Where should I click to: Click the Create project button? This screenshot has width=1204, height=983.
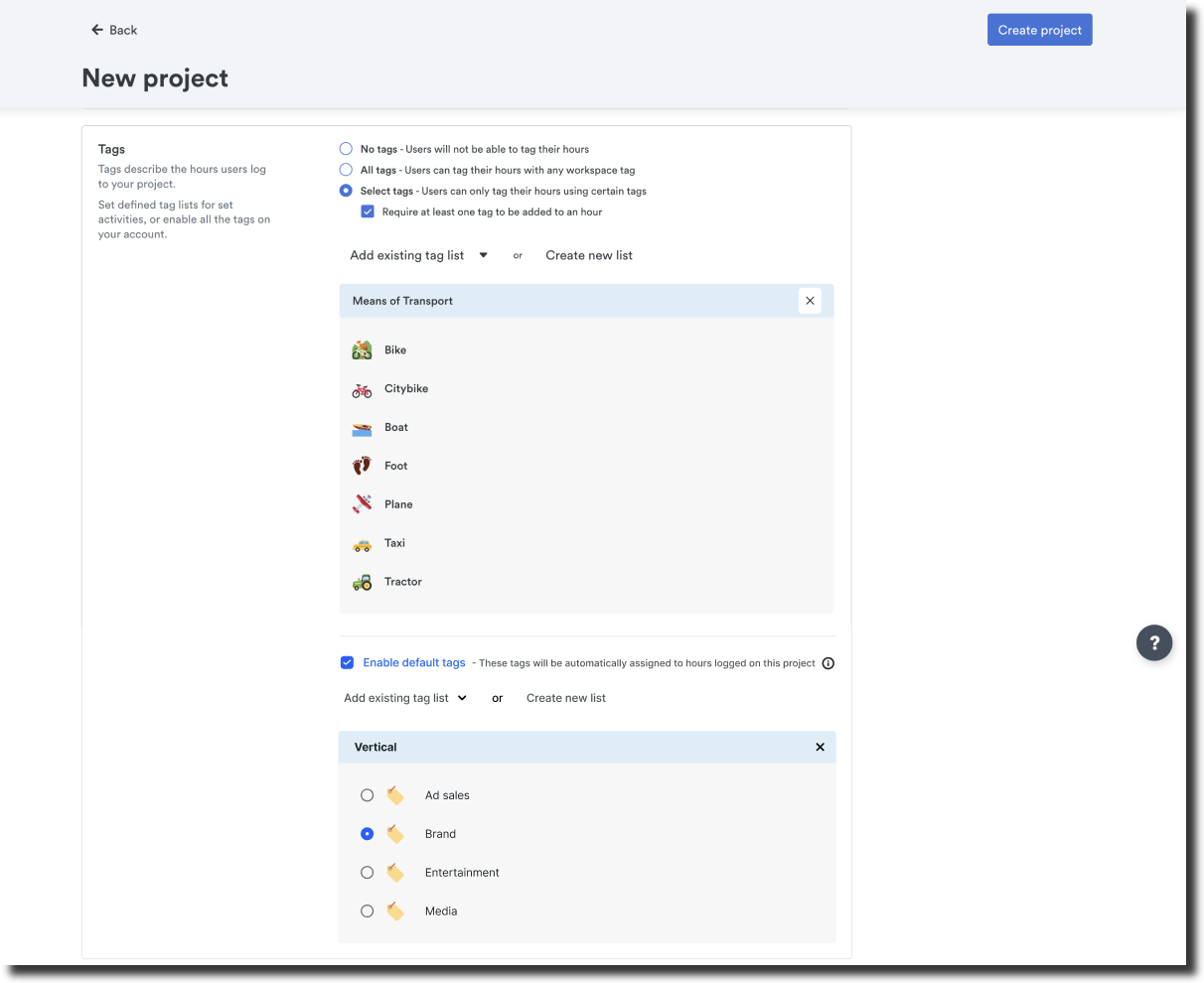1039,29
